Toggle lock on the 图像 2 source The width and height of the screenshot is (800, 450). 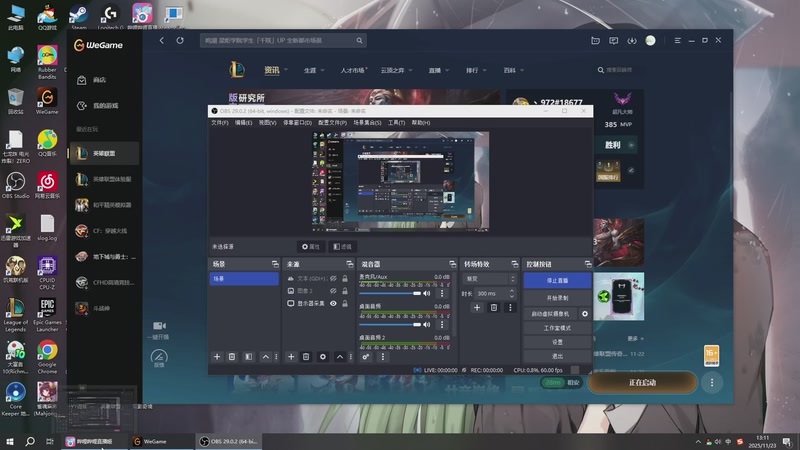[345, 291]
